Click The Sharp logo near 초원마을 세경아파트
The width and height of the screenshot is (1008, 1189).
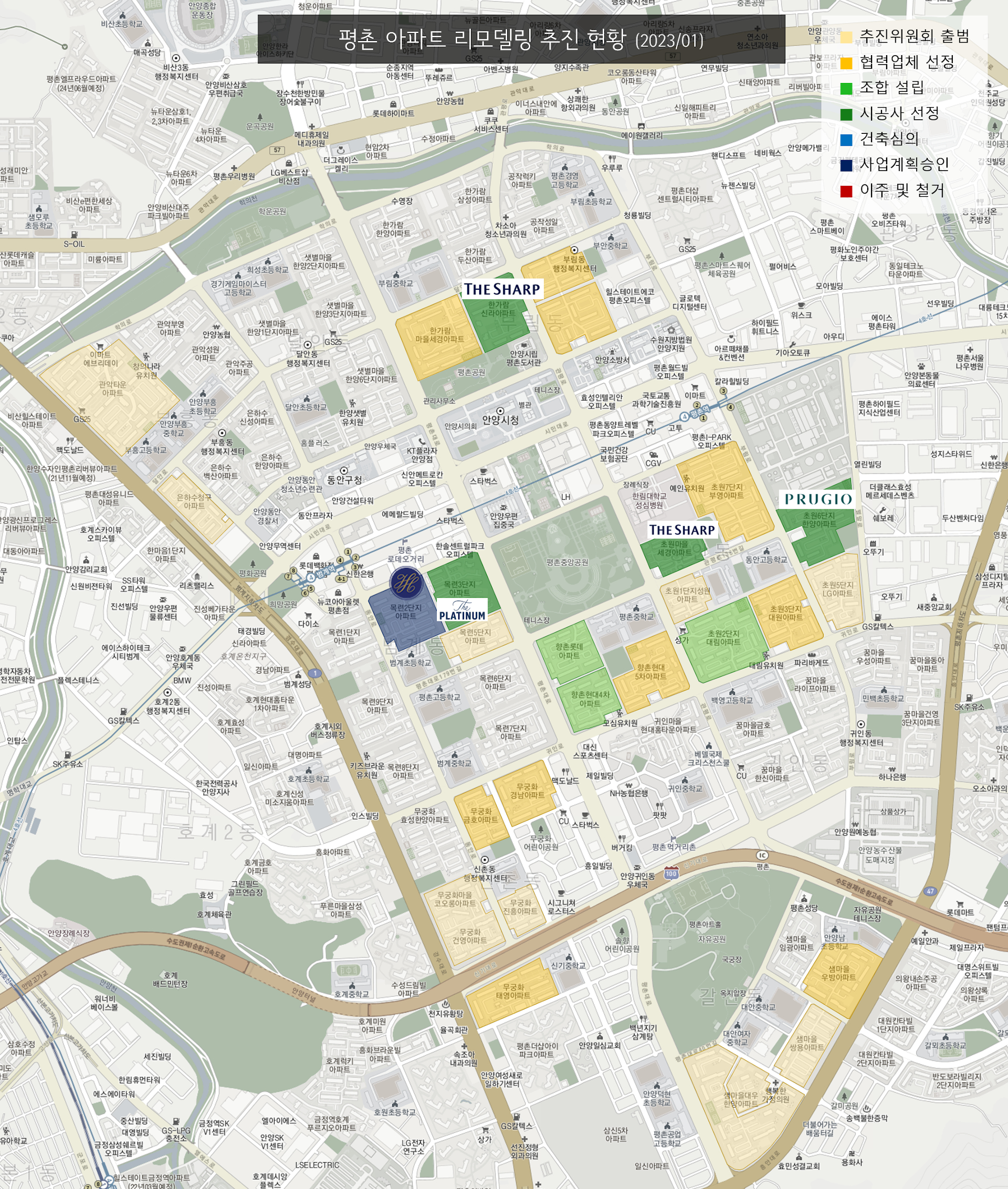point(682,530)
